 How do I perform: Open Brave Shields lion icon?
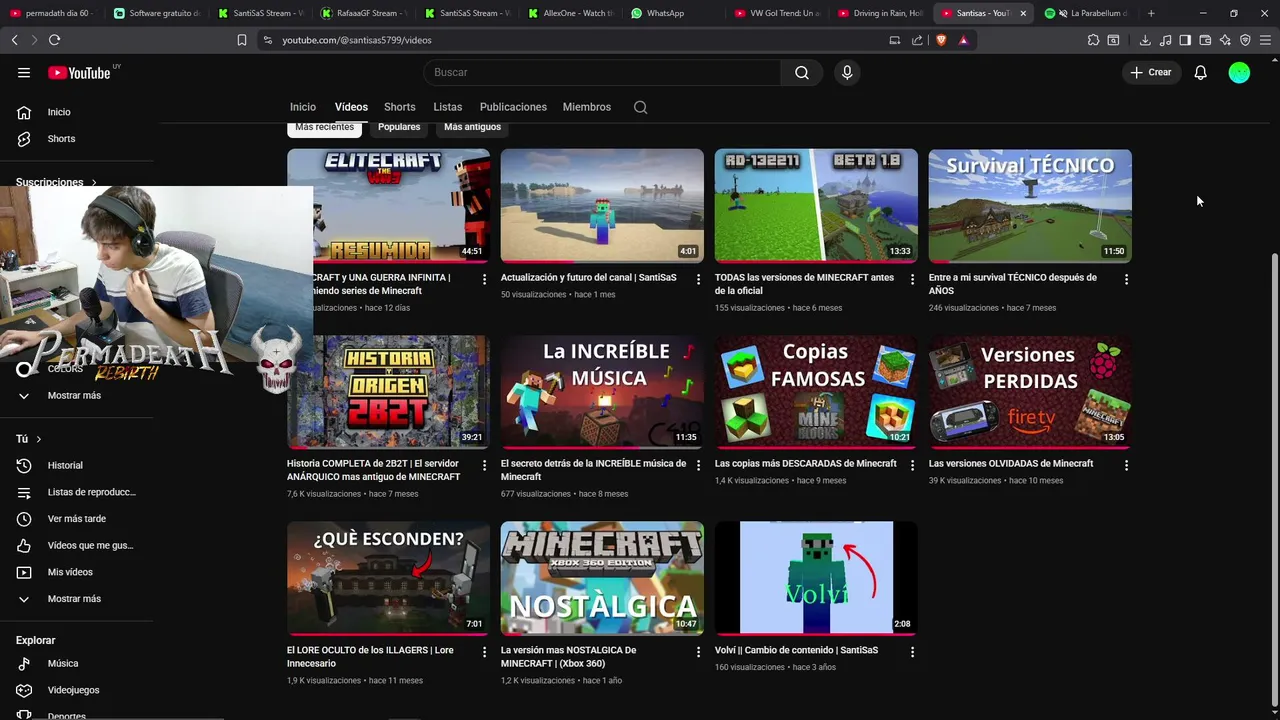coord(941,40)
